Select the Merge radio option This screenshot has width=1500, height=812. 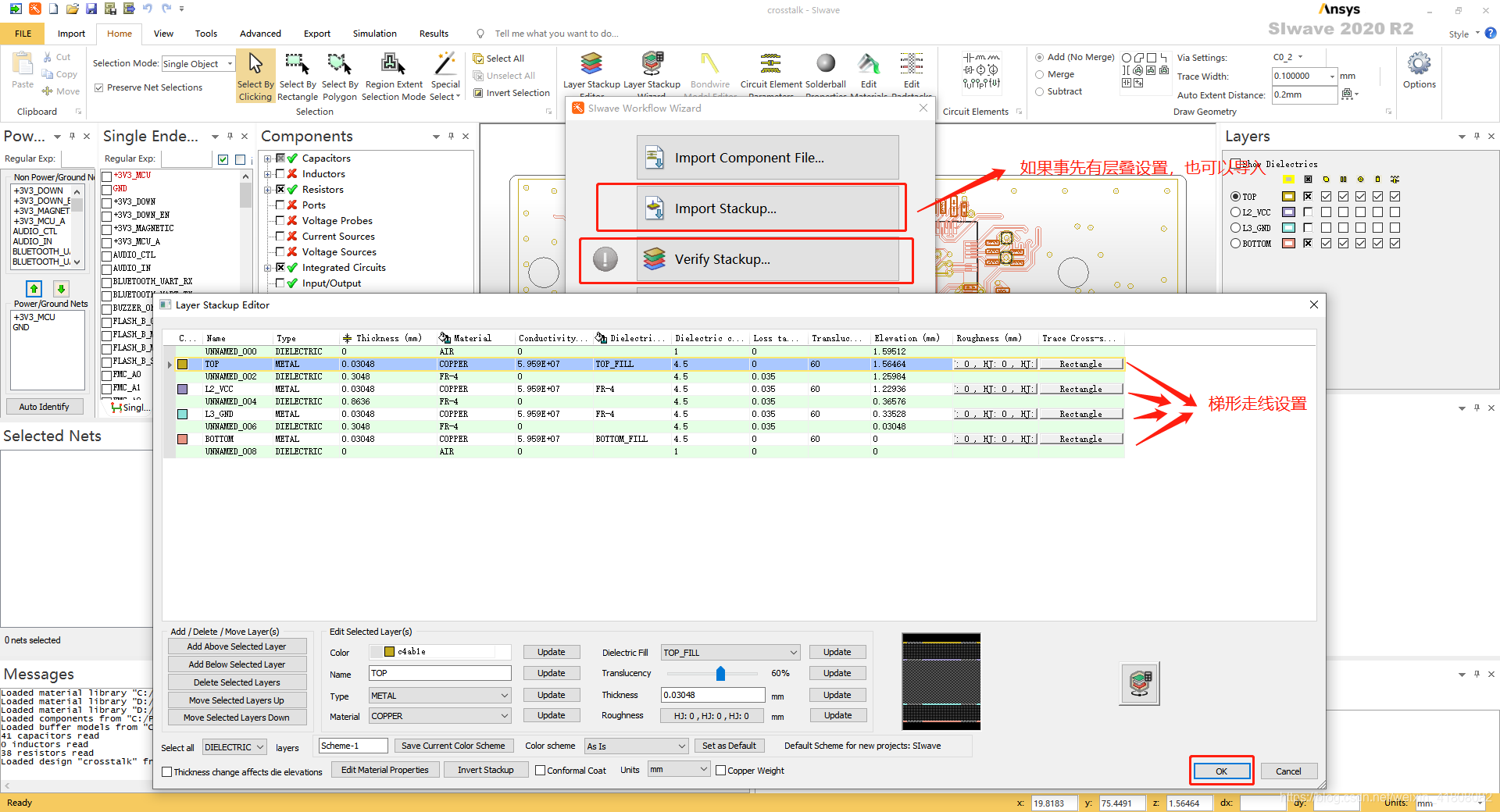(1040, 75)
